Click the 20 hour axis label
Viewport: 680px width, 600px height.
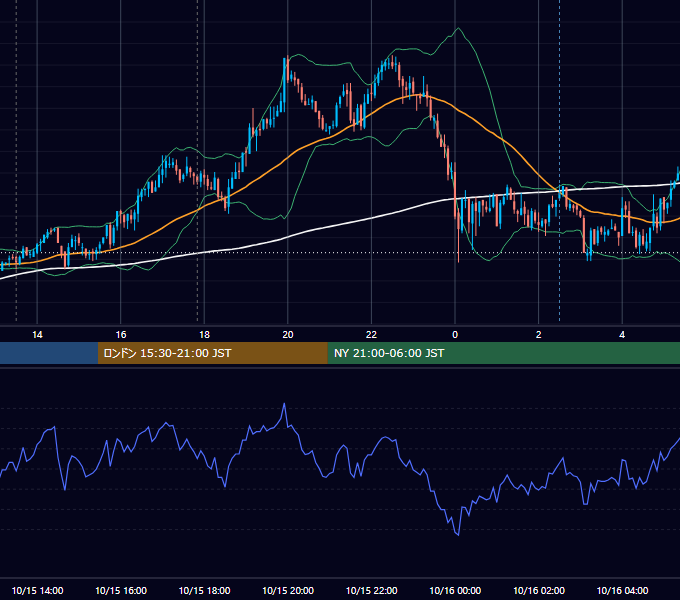(x=288, y=335)
